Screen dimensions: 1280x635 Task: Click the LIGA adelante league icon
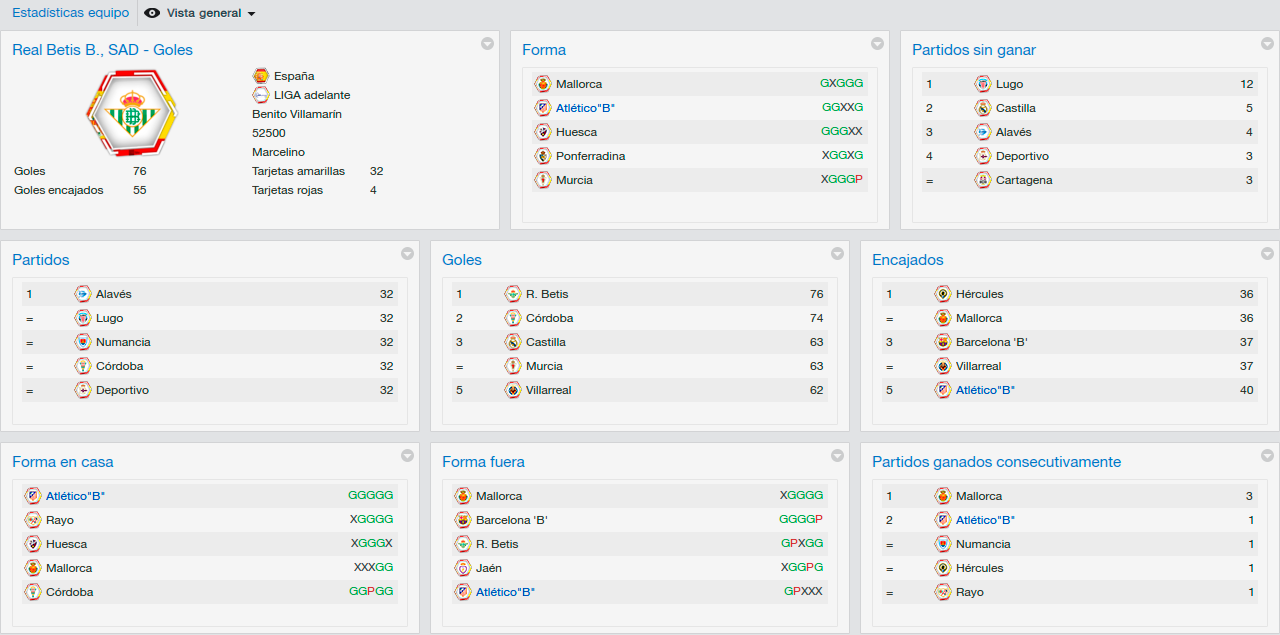tap(261, 95)
